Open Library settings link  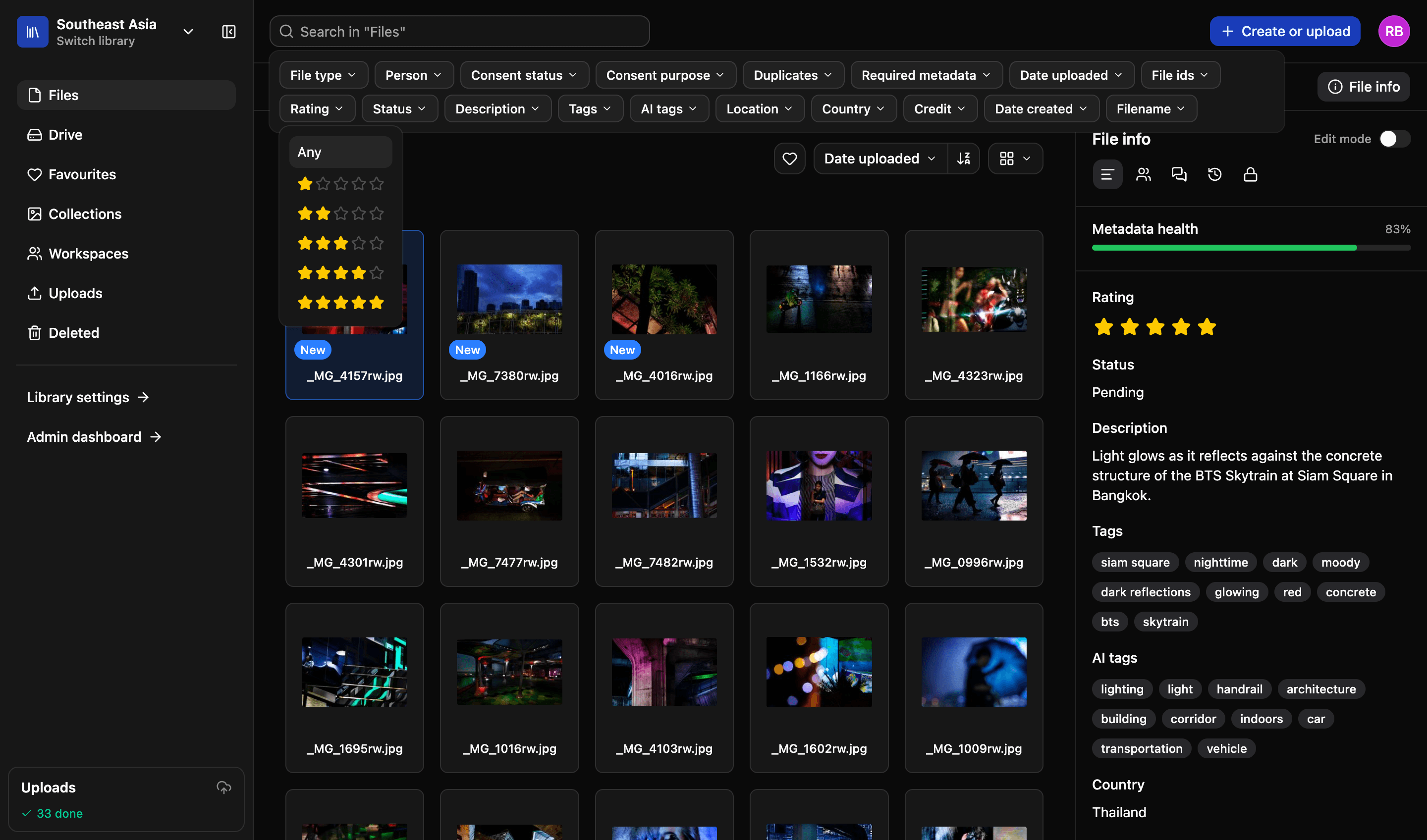[x=88, y=397]
